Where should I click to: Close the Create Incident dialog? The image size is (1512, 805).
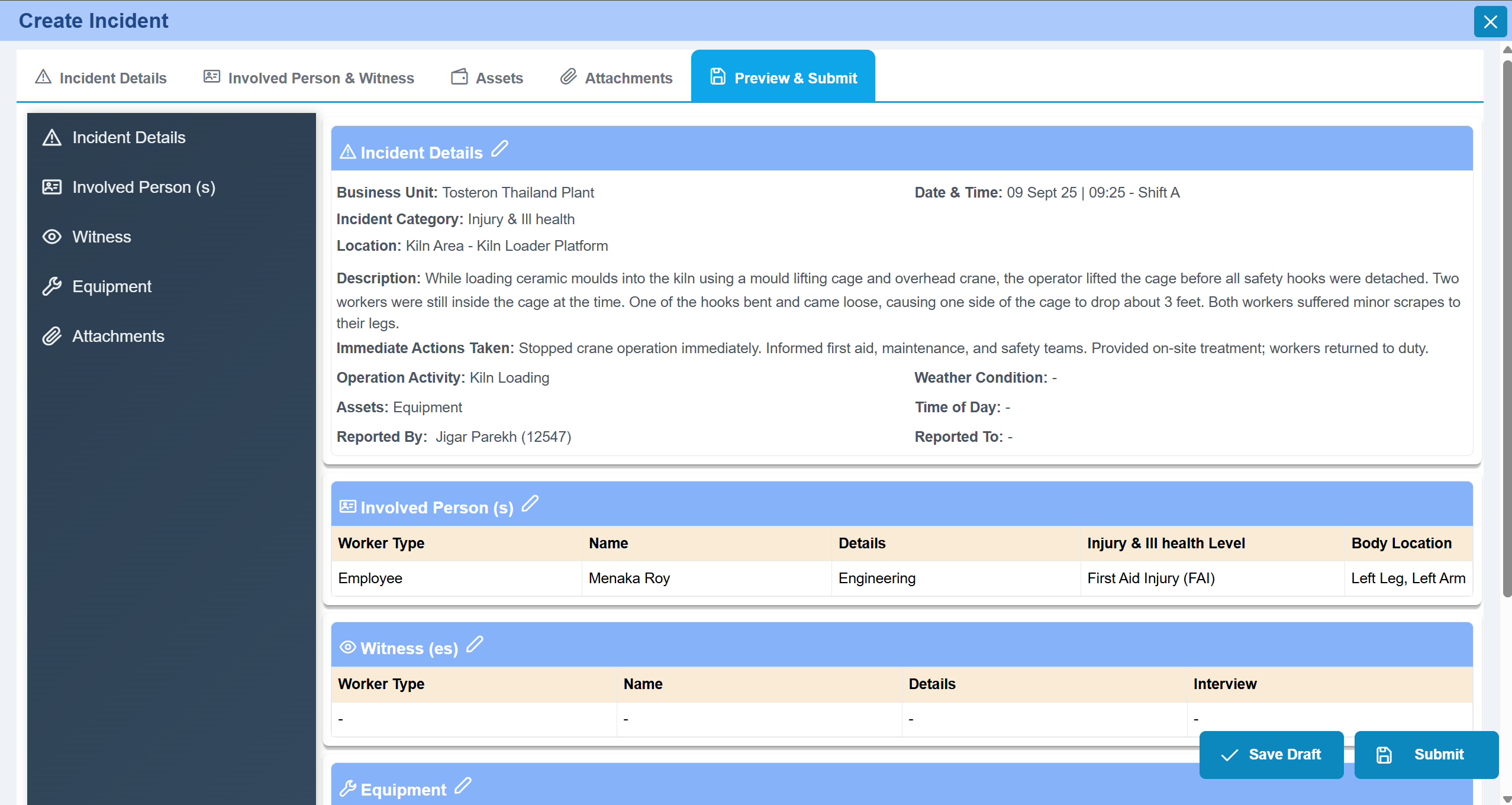coord(1490,22)
